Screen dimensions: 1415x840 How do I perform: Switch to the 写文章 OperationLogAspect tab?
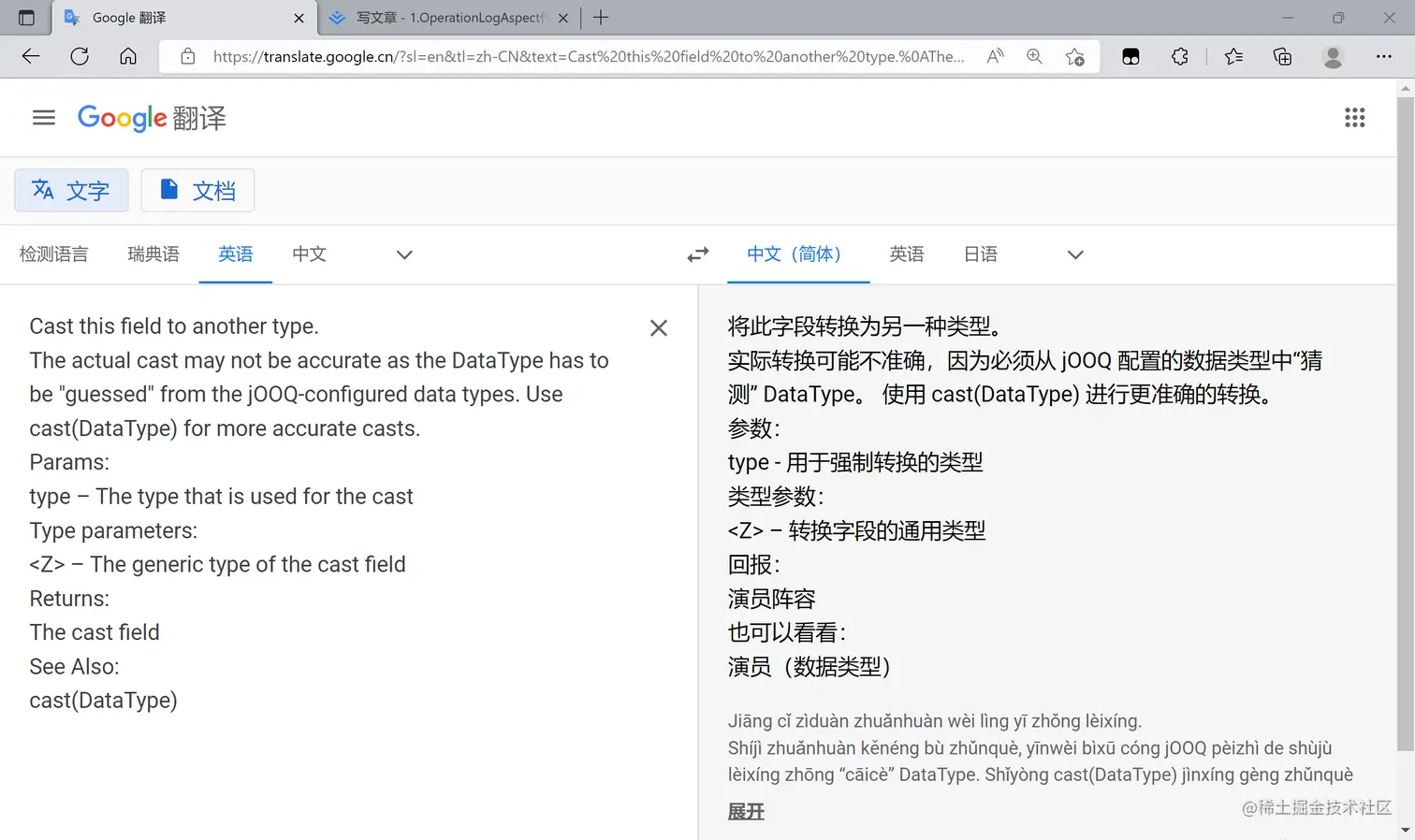click(x=450, y=18)
